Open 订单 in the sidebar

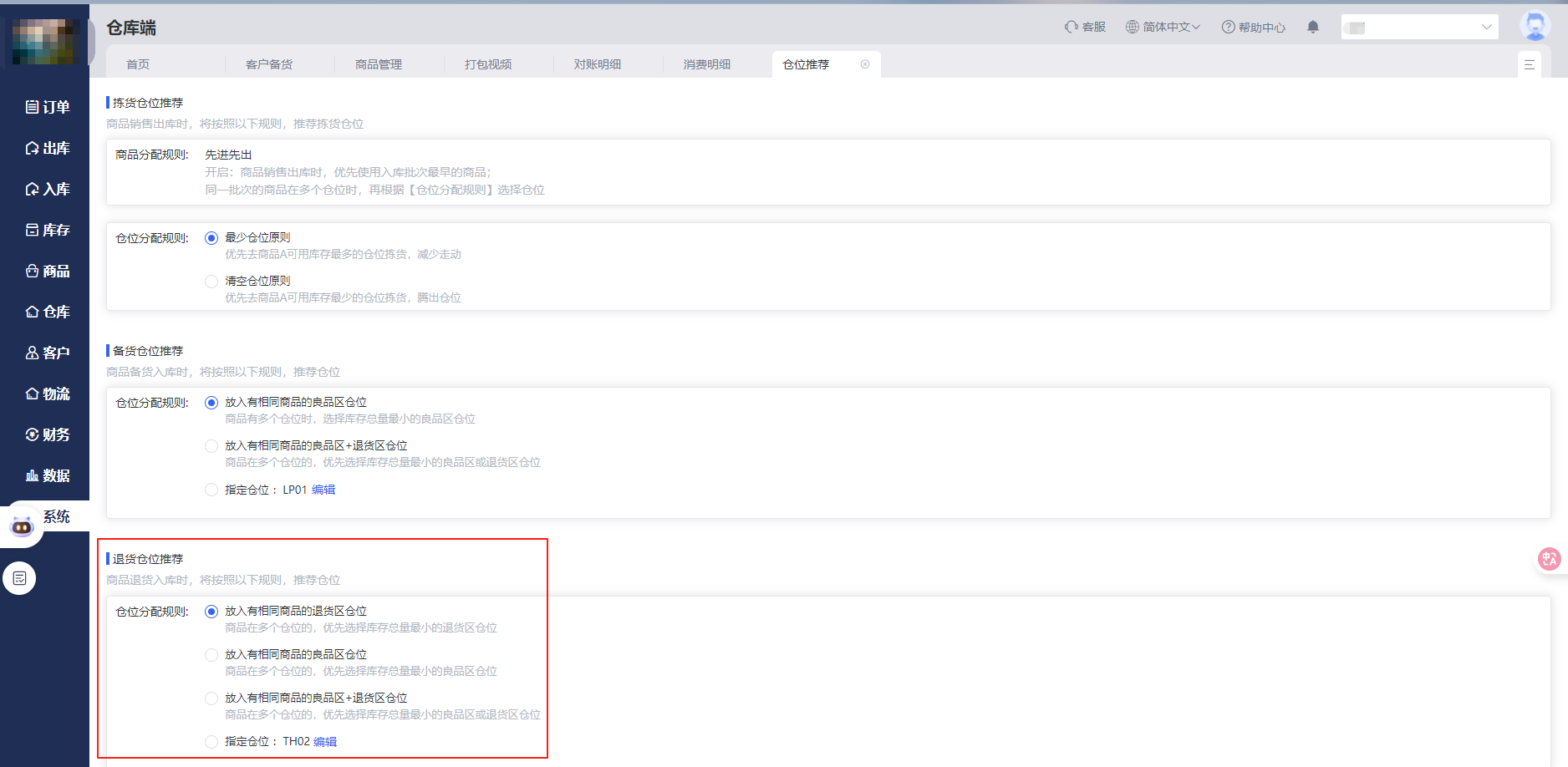(x=47, y=107)
